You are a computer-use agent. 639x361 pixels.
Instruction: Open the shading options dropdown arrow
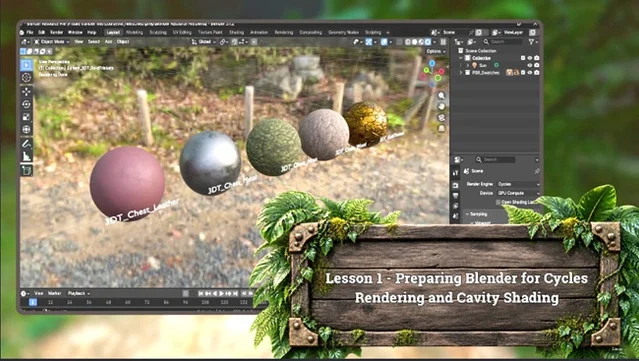pyautogui.click(x=435, y=42)
